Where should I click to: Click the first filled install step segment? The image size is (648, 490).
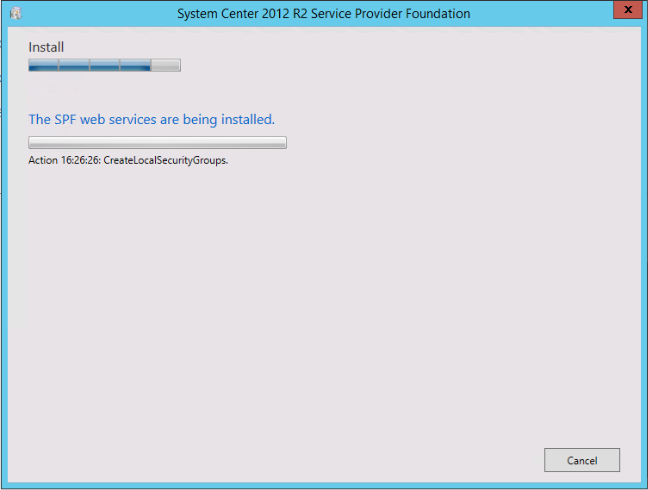pos(43,66)
